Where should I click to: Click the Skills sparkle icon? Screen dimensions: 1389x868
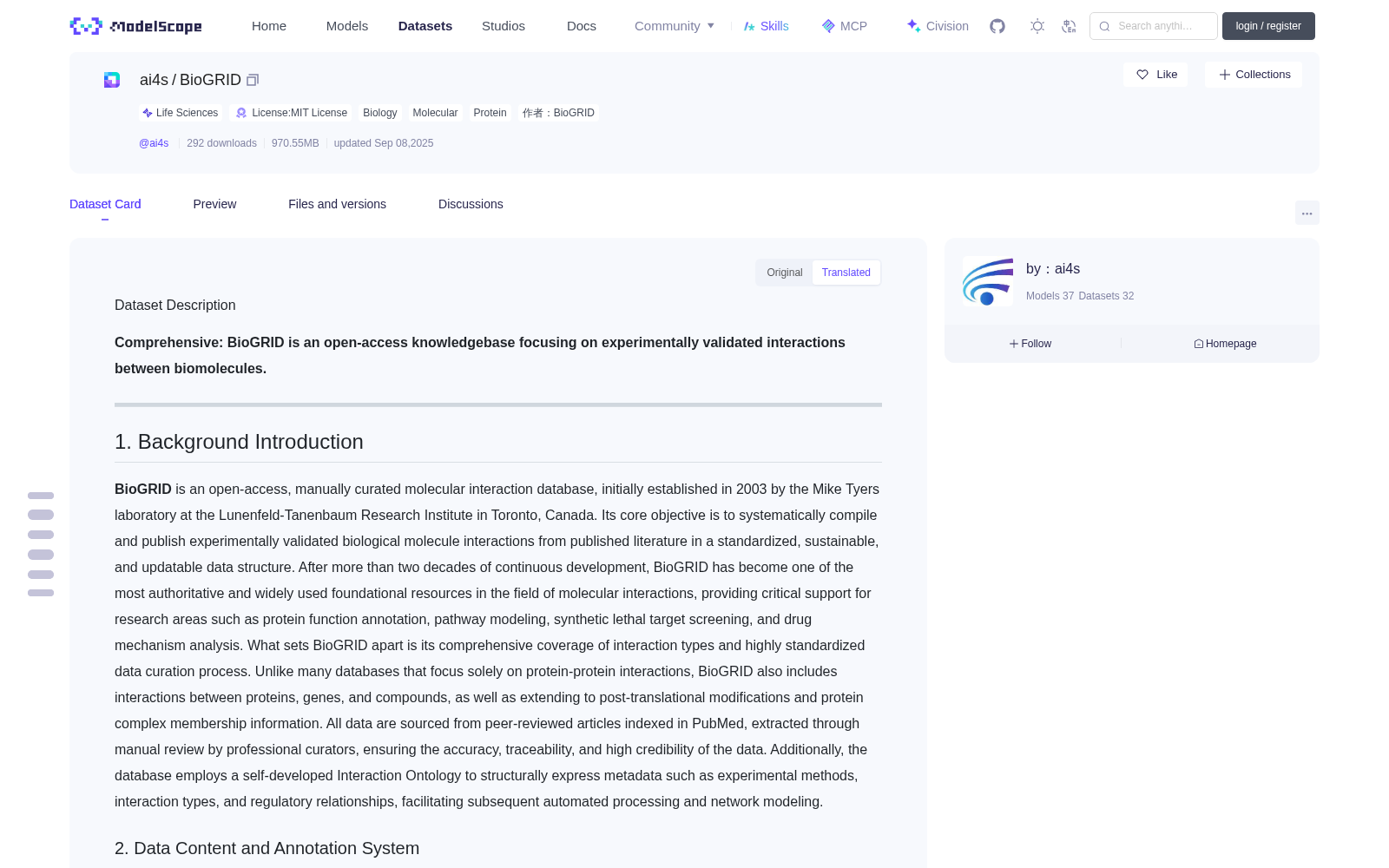pos(749,26)
